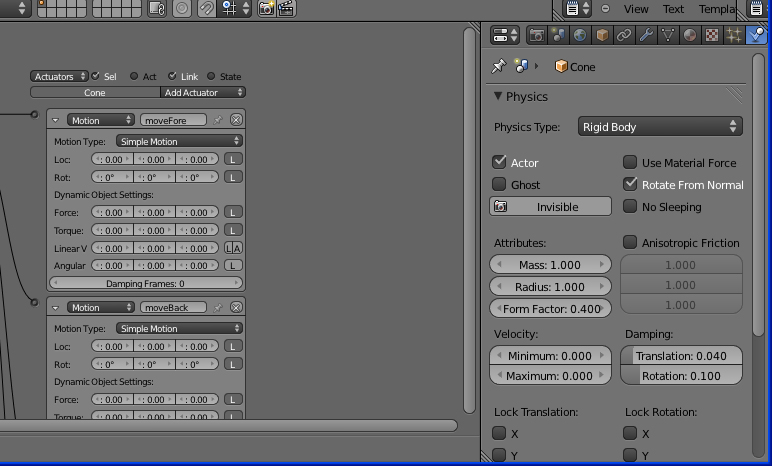The image size is (772, 466).
Task: Enable Lock Rotation X checkbox
Action: click(630, 433)
